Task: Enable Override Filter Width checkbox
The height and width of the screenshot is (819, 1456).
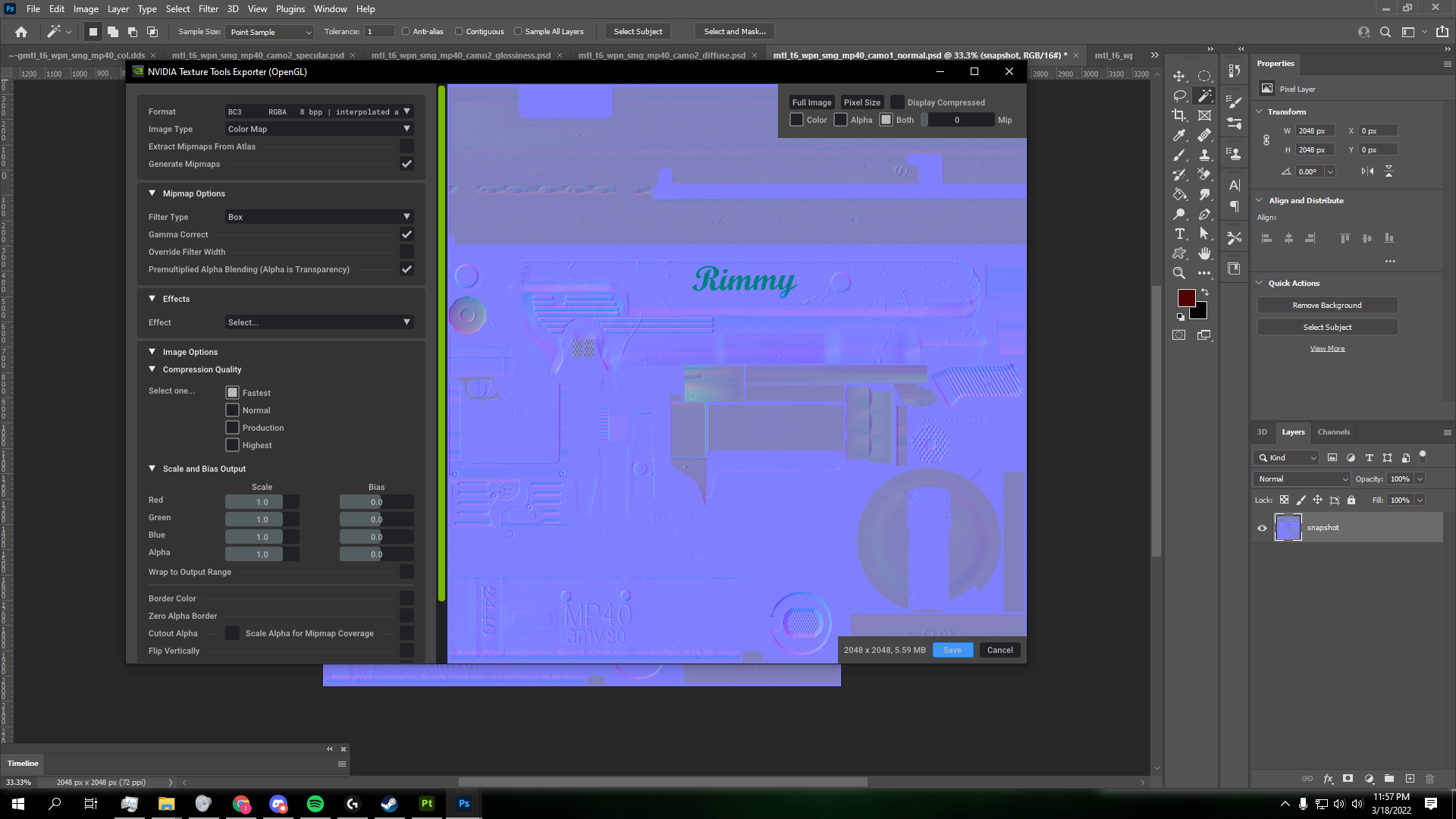Action: coord(406,252)
